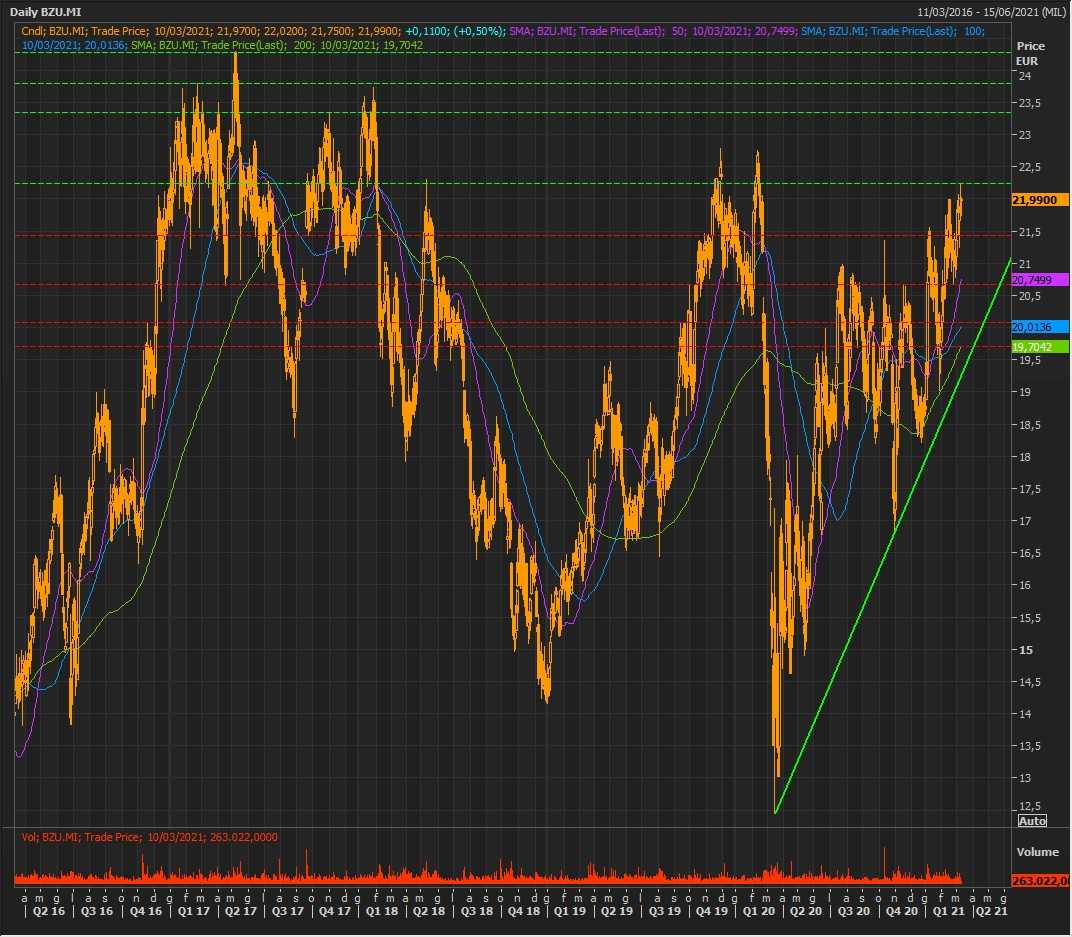Click the Q2 20 quarter label

pos(806,911)
